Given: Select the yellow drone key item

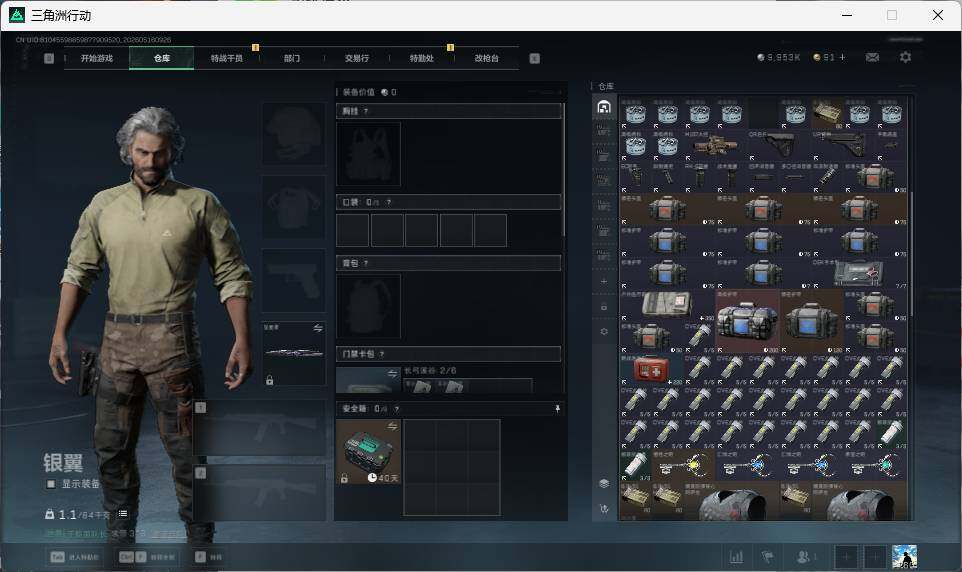Looking at the screenshot, I should pos(683,466).
